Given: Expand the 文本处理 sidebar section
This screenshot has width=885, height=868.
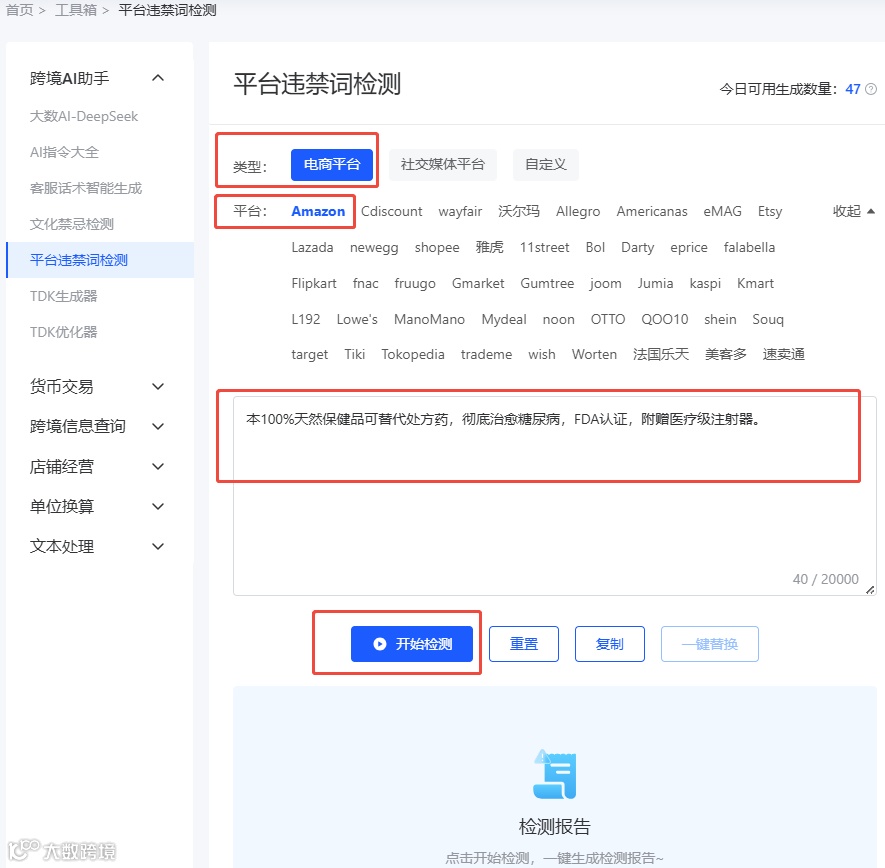Looking at the screenshot, I should click(x=158, y=546).
